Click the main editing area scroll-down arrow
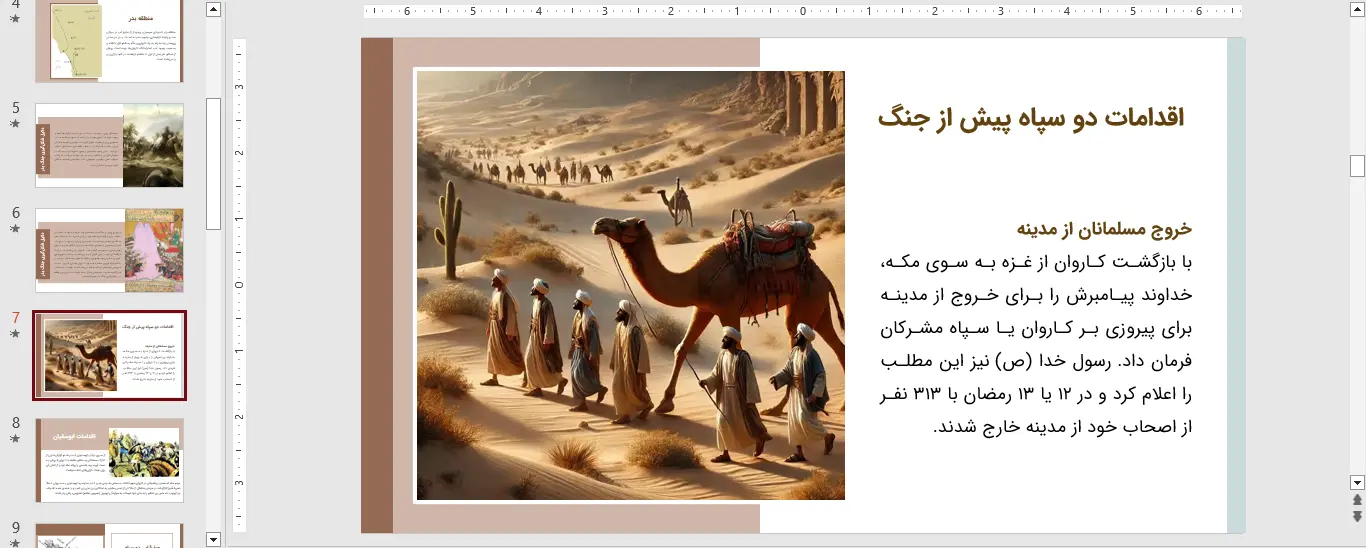Viewport: 1366px width, 548px height. (x=1357, y=481)
